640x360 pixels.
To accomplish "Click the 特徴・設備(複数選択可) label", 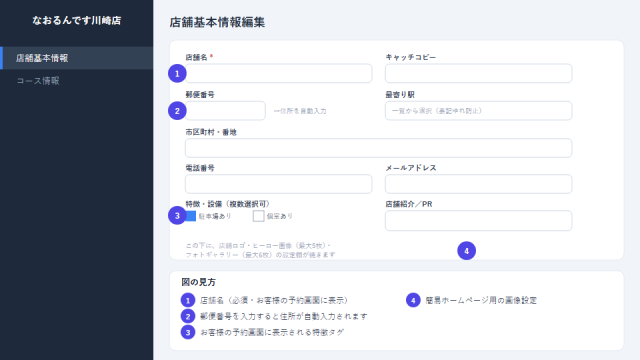I will (x=227, y=204).
